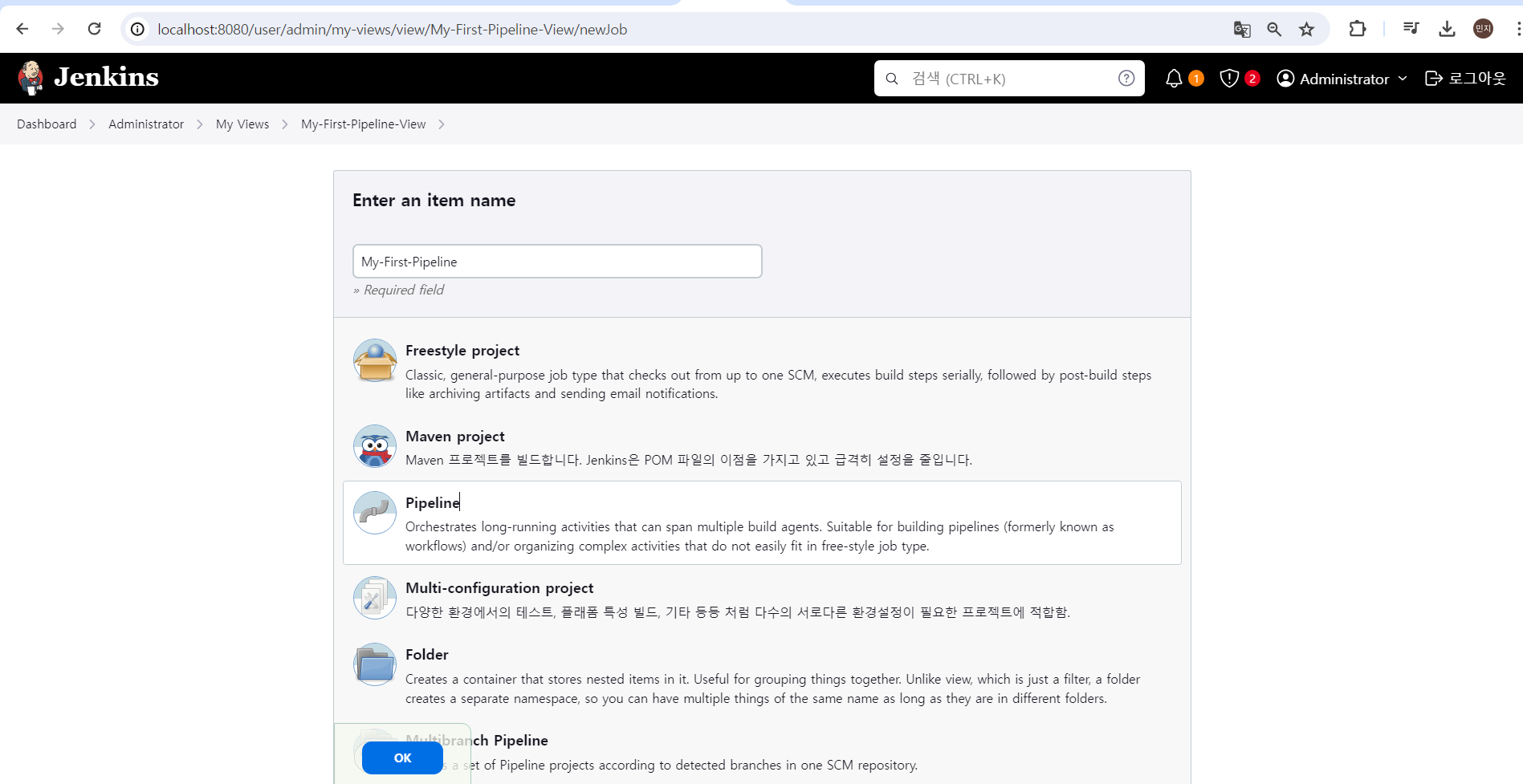This screenshot has width=1523, height=784.
Task: Choose Freestyle project title
Action: coord(462,351)
